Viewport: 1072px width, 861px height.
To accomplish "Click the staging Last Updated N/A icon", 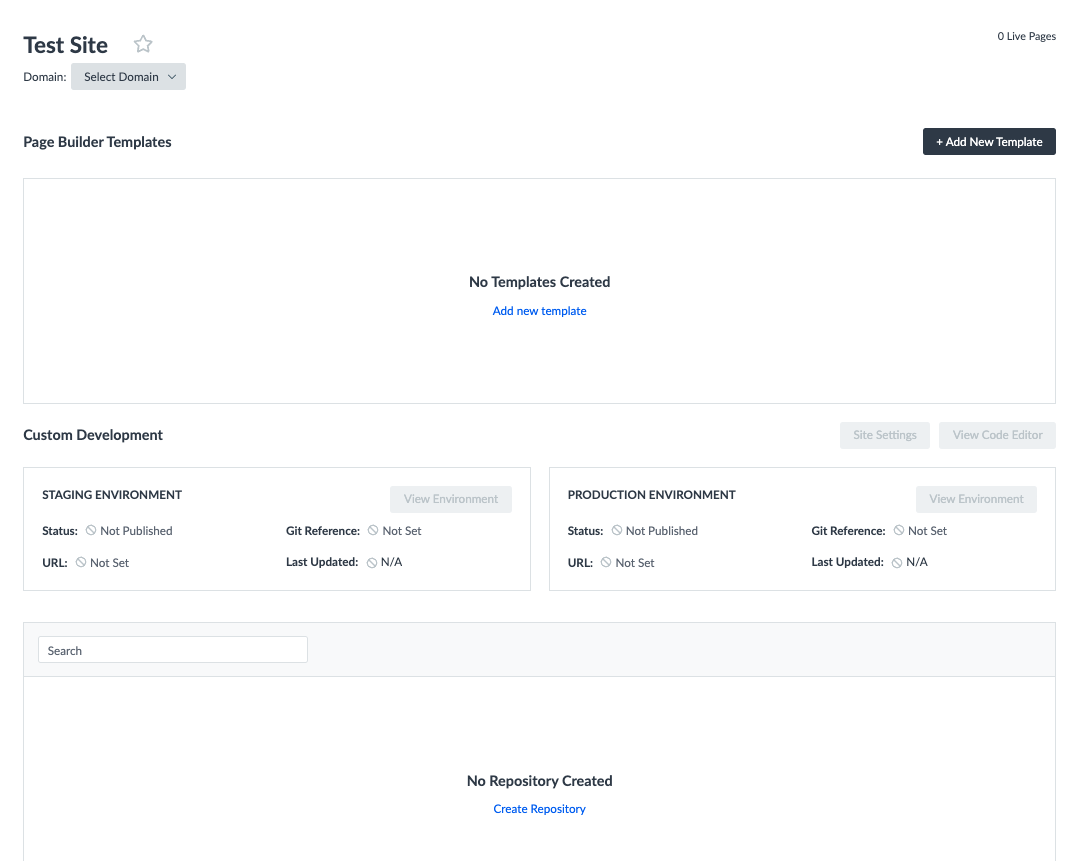I will [x=372, y=563].
